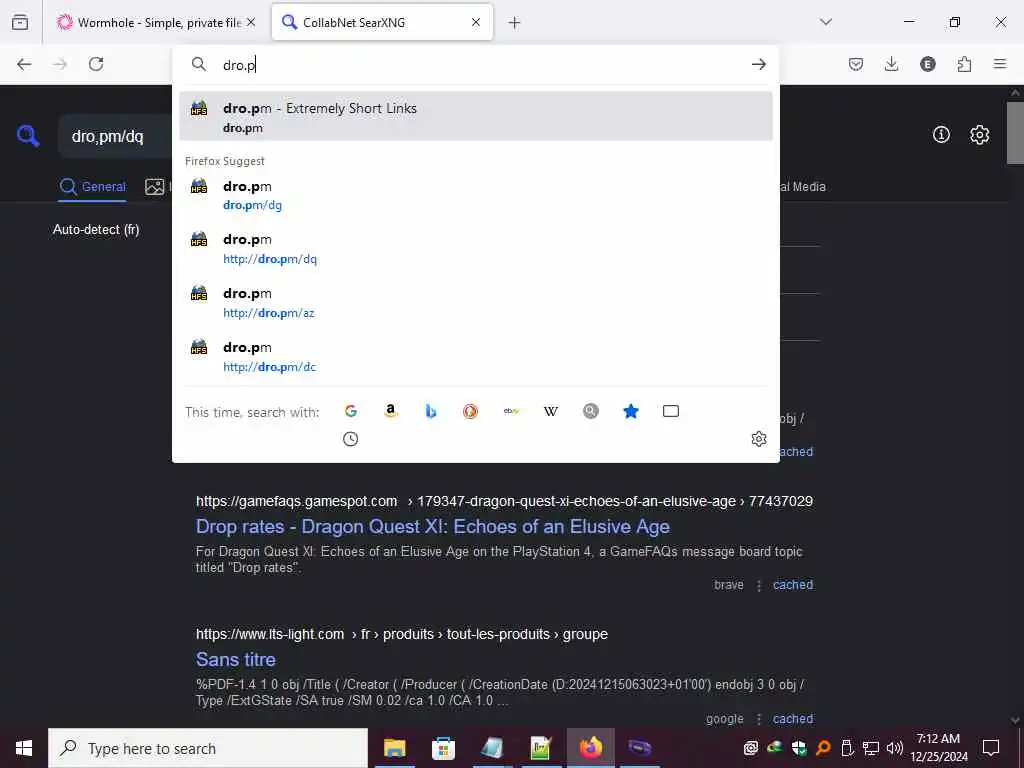Image resolution: width=1024 pixels, height=768 pixels.
Task: Pick the http://dro.pm/dc suggestion
Action: [476, 357]
